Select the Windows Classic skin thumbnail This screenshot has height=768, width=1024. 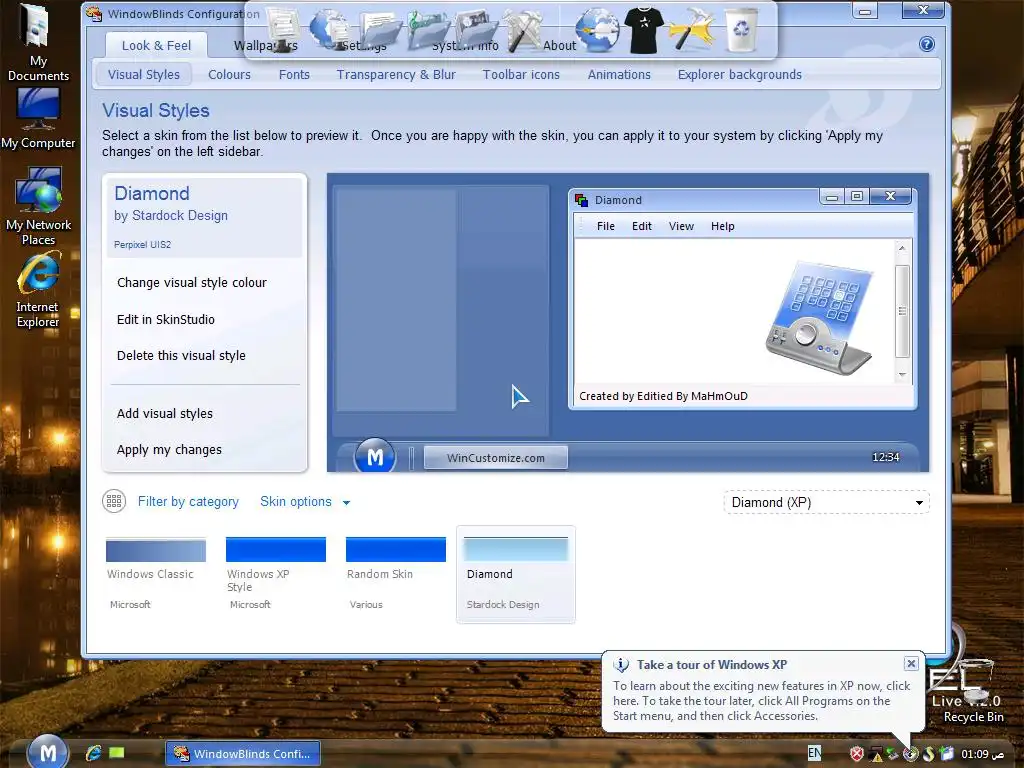[x=155, y=573]
